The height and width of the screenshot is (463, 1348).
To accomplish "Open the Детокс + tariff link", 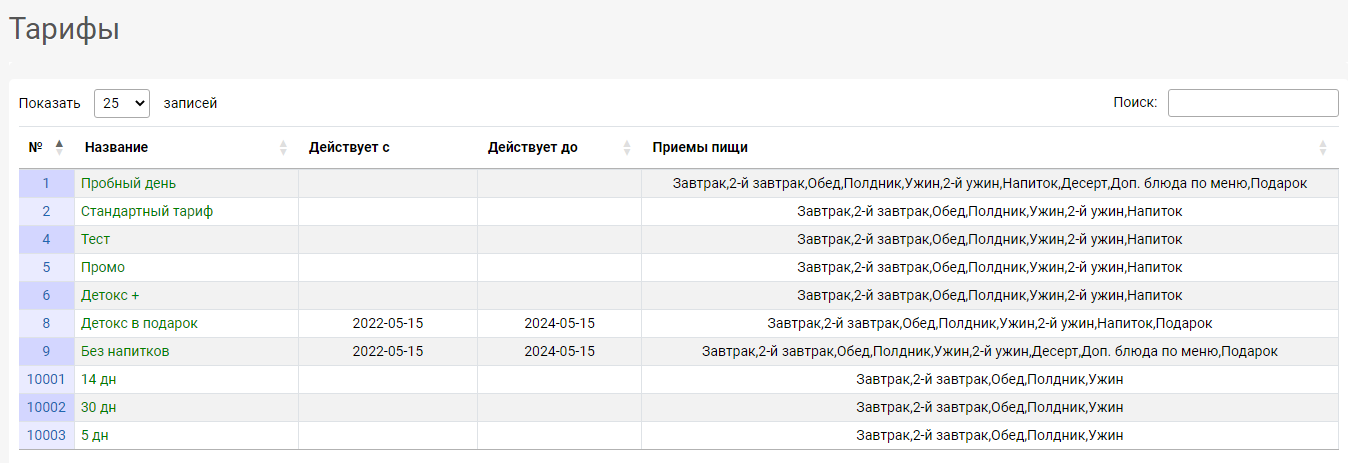I will tap(110, 296).
